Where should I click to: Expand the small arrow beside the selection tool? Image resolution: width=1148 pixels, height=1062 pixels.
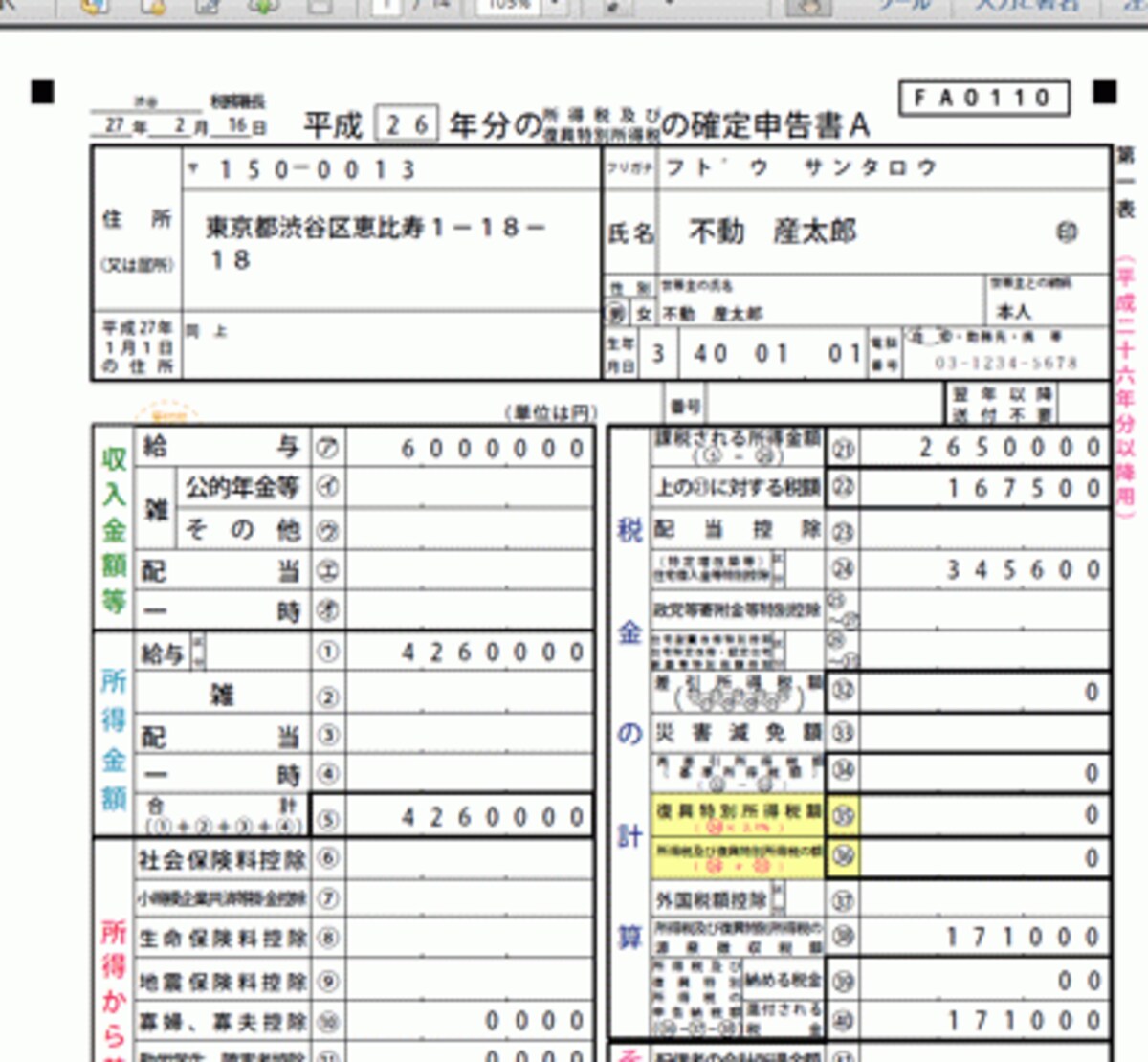pos(670,5)
